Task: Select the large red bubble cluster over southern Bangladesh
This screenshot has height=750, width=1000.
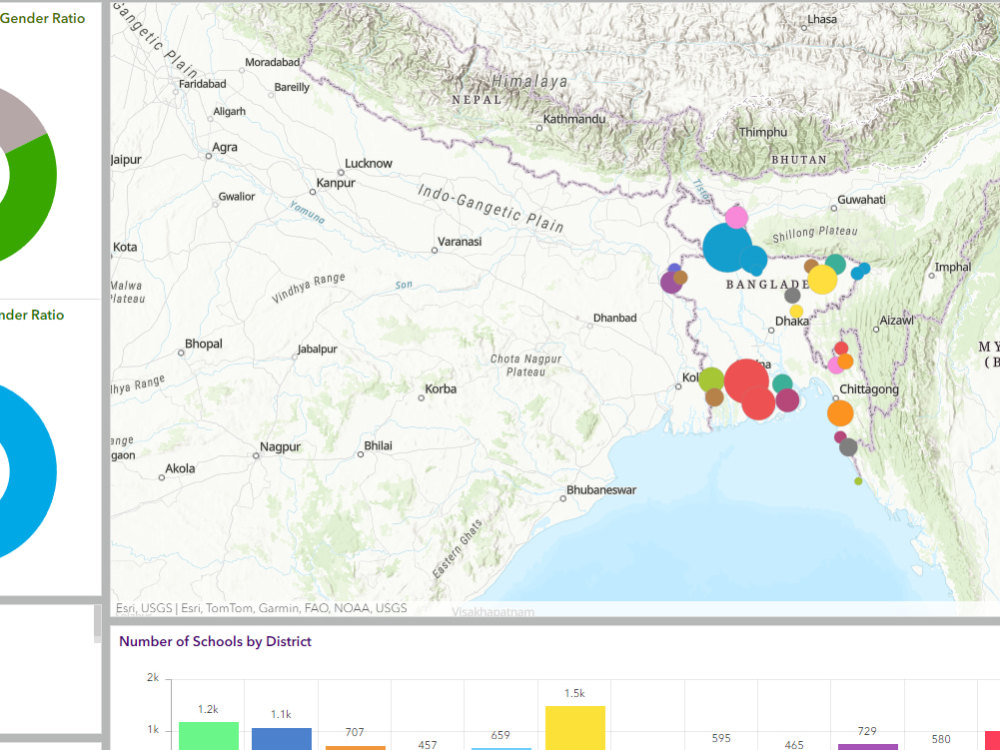Action: [748, 378]
